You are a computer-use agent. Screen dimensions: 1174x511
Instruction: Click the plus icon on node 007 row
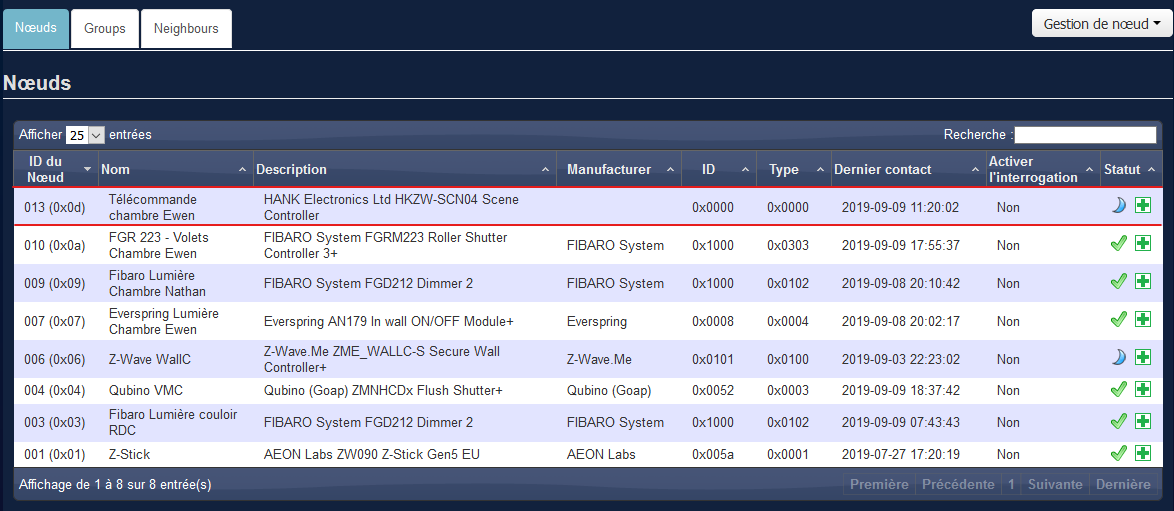pyautogui.click(x=1143, y=320)
